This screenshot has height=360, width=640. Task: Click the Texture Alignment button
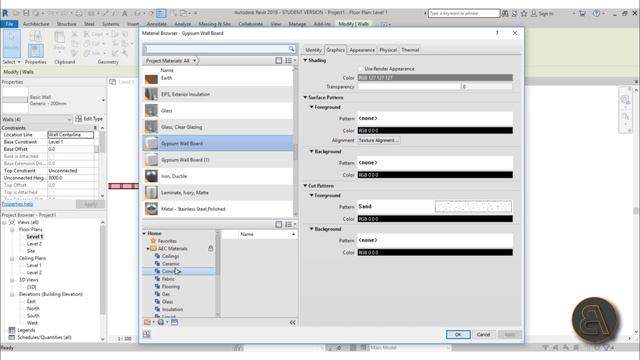[379, 140]
